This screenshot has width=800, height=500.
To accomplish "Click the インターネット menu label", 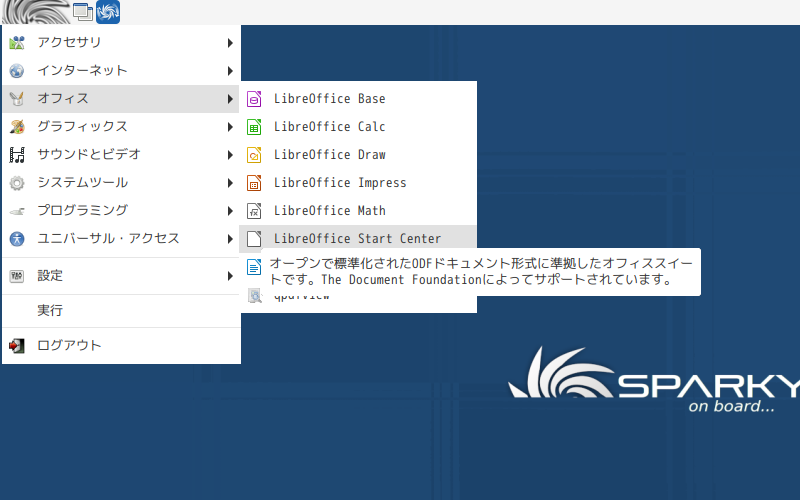I will (x=82, y=70).
